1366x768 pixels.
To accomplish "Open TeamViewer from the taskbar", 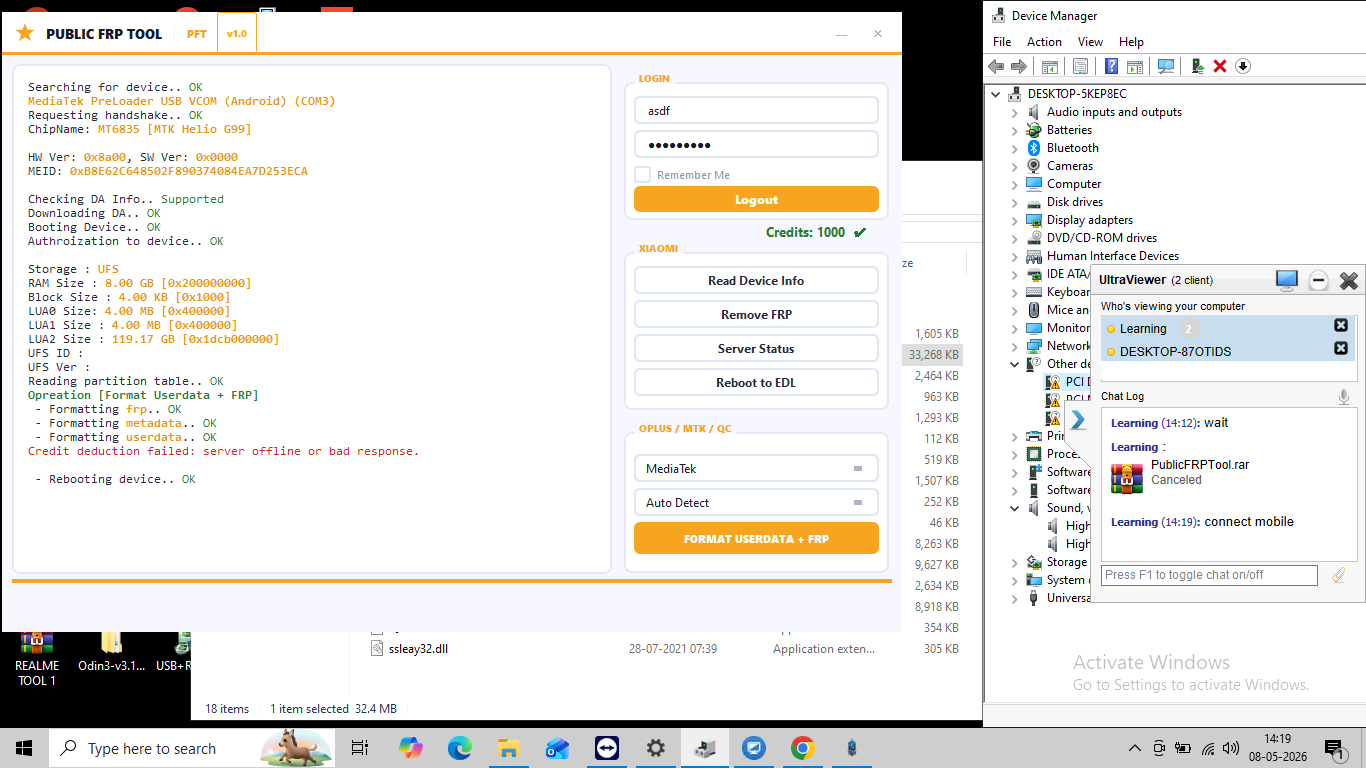I will 606,748.
